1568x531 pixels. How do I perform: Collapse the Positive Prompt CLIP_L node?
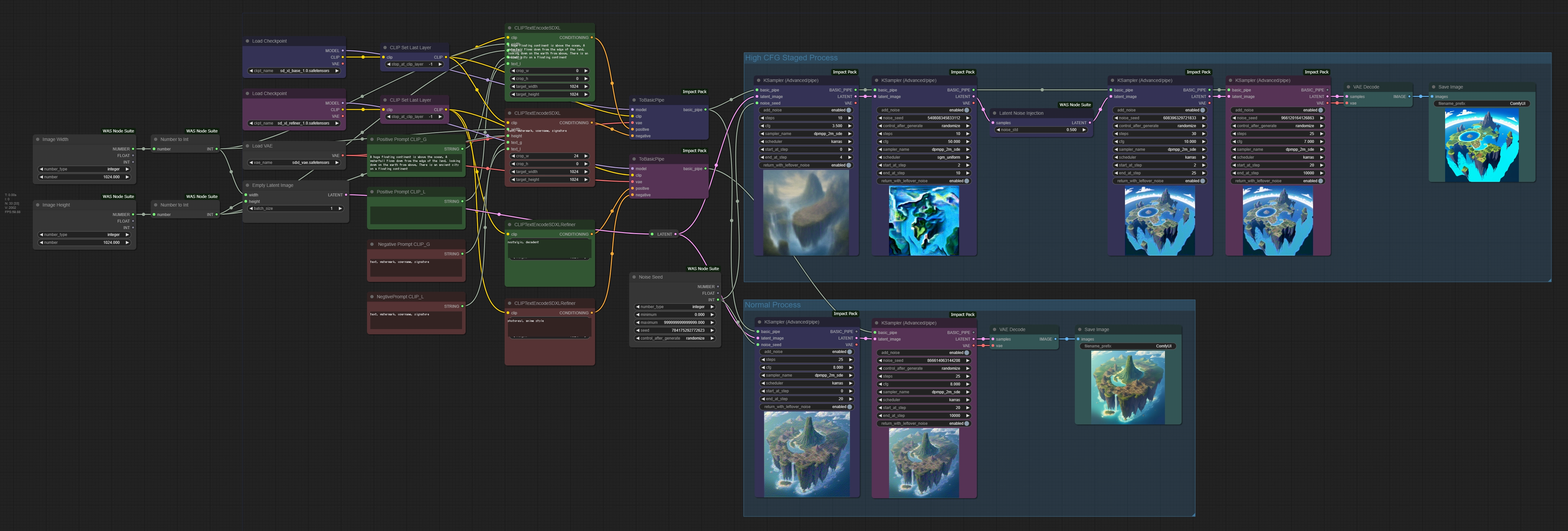pos(371,192)
